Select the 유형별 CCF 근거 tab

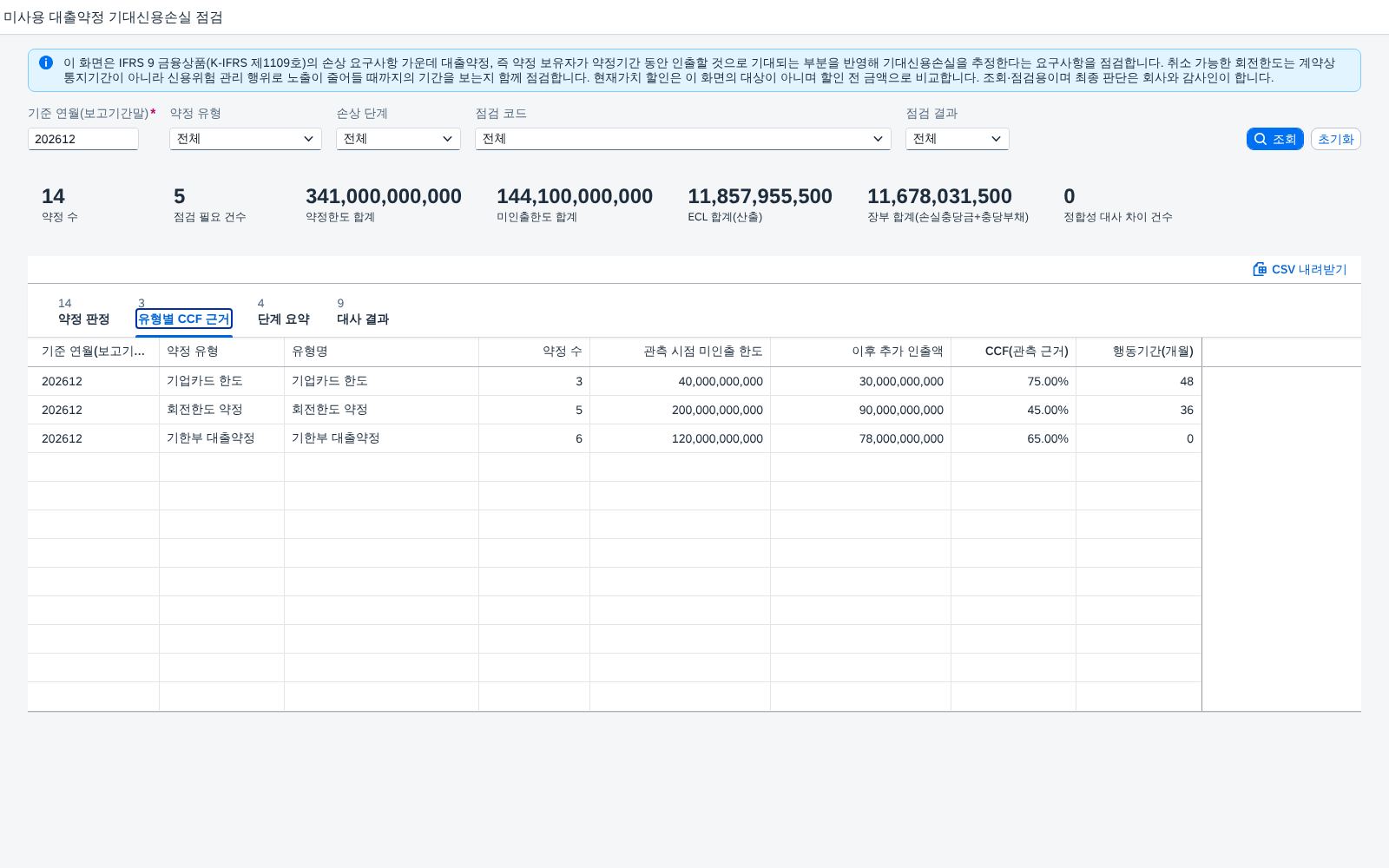(184, 319)
